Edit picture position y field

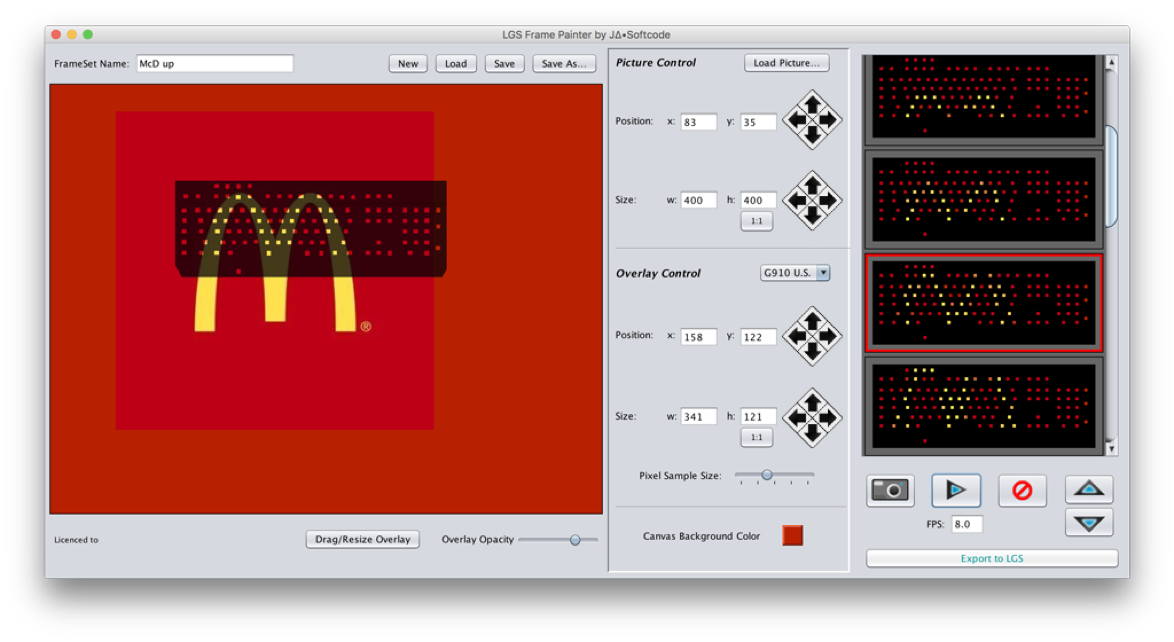pyautogui.click(x=758, y=121)
